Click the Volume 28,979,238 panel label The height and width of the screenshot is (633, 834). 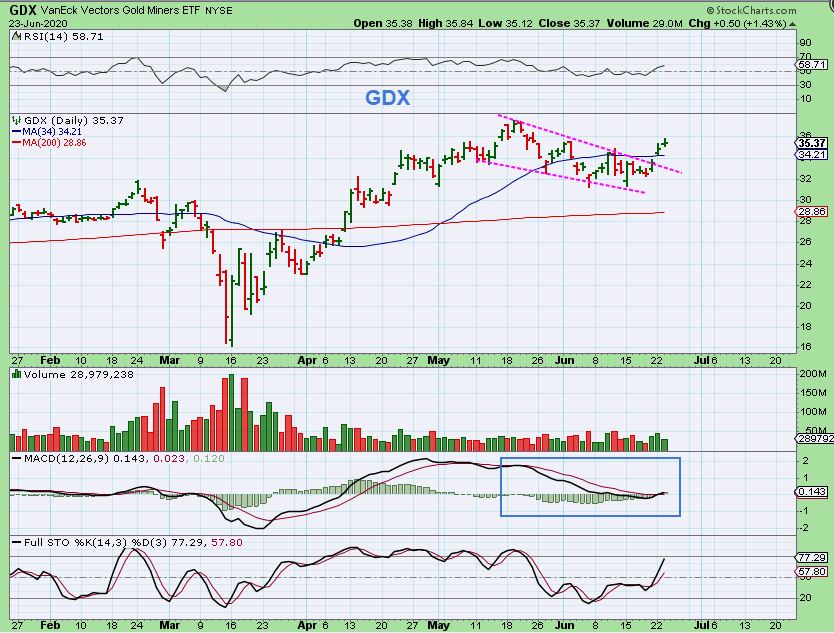78,374
